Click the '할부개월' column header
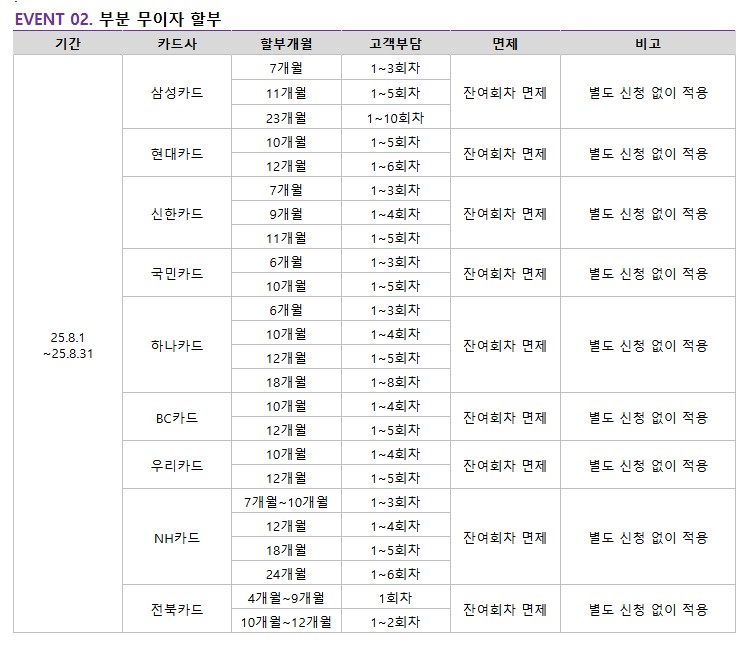 click(286, 44)
